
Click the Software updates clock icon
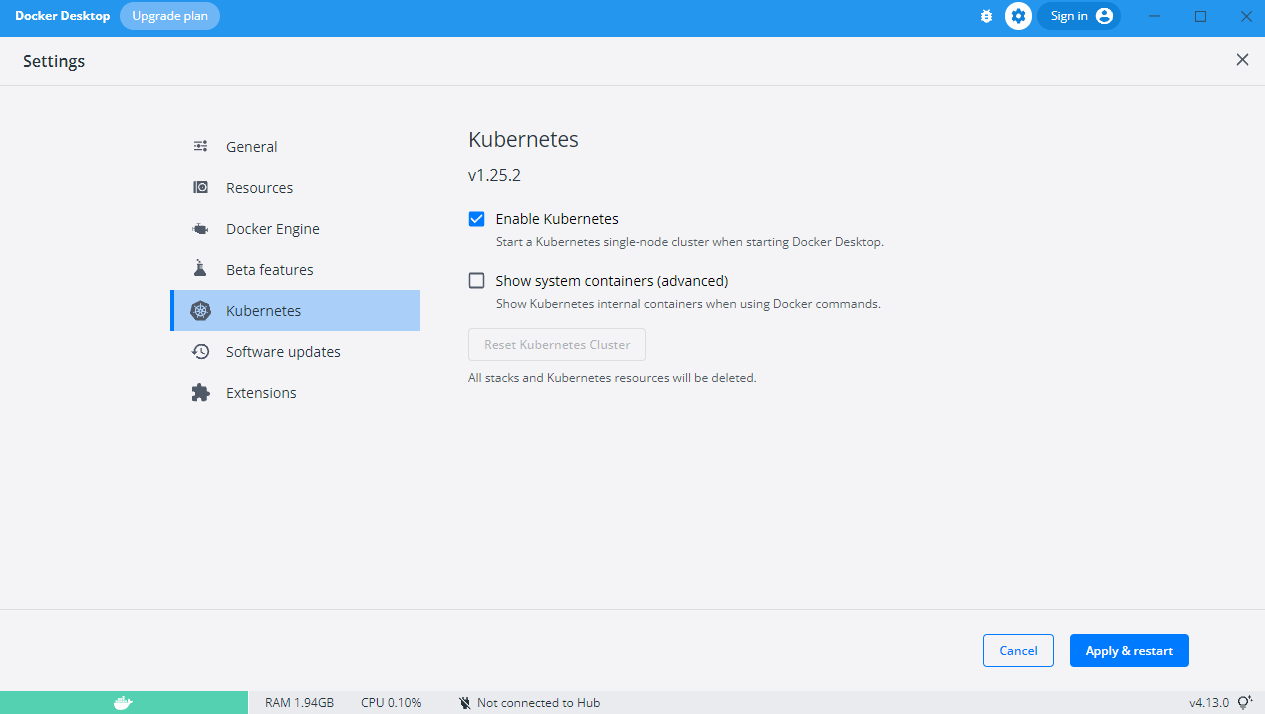tap(200, 352)
